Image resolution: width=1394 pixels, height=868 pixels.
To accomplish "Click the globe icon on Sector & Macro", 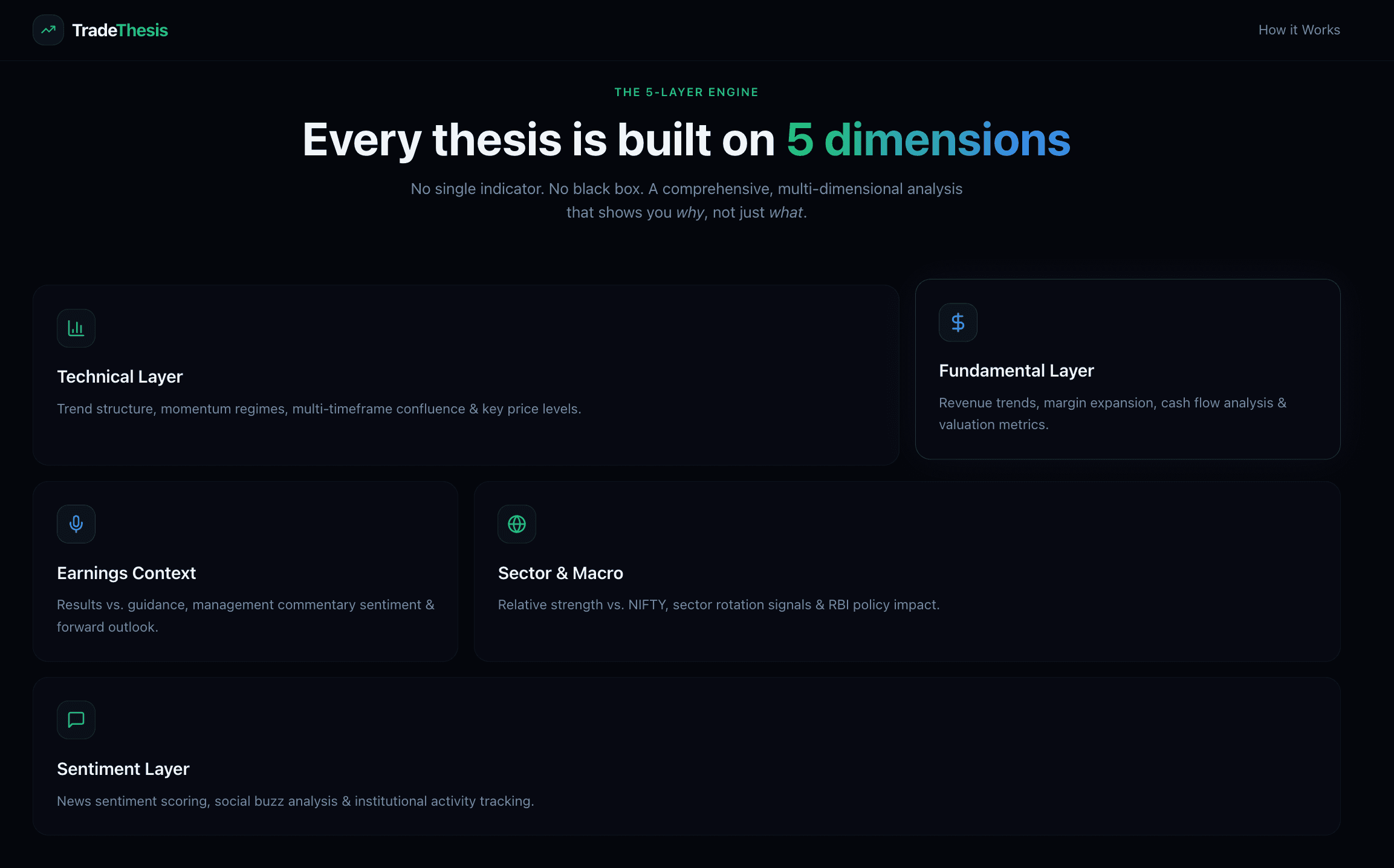I will point(516,523).
